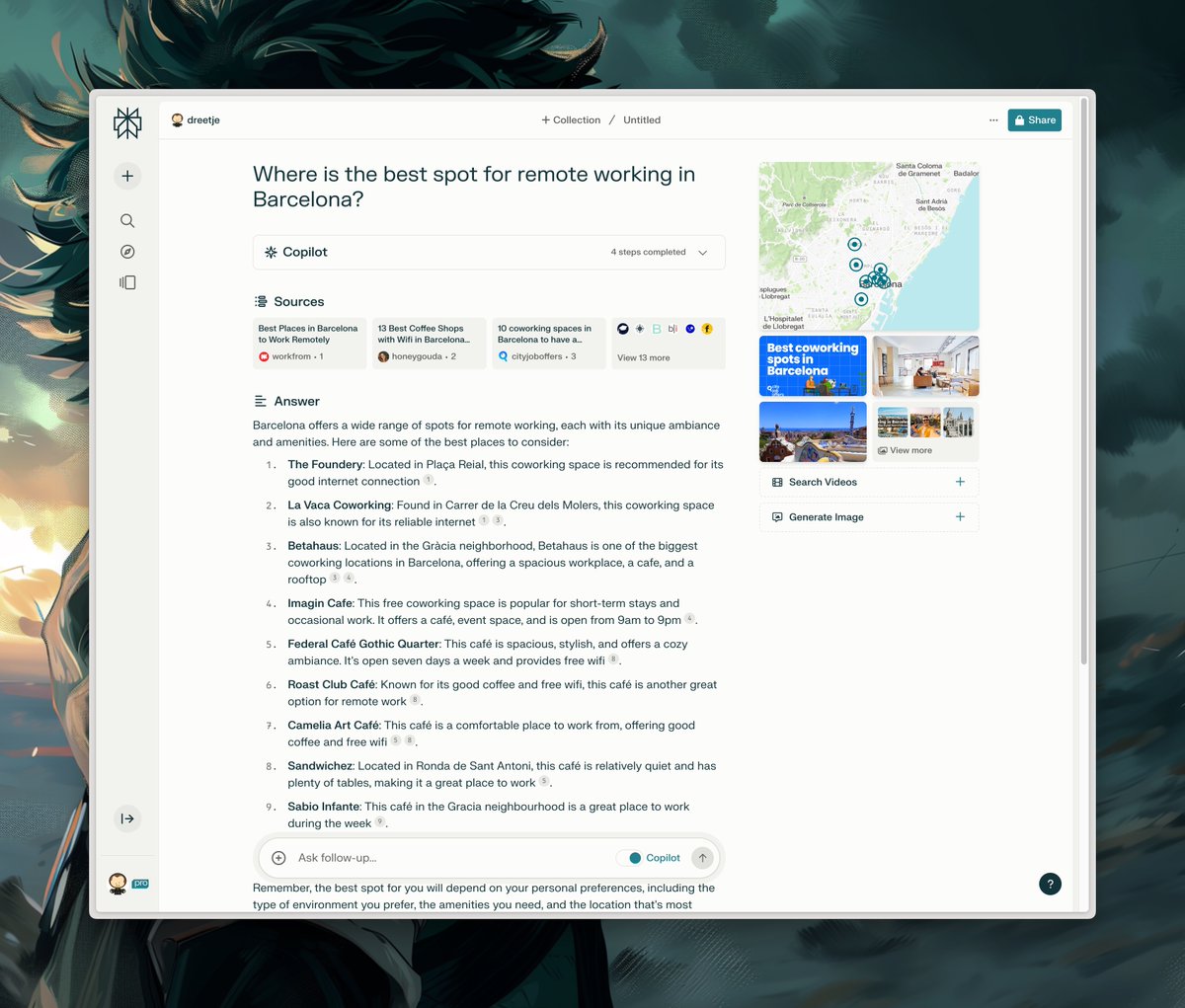The image size is (1185, 1008).
Task: Open the cityjoboffers source card
Action: click(x=549, y=343)
